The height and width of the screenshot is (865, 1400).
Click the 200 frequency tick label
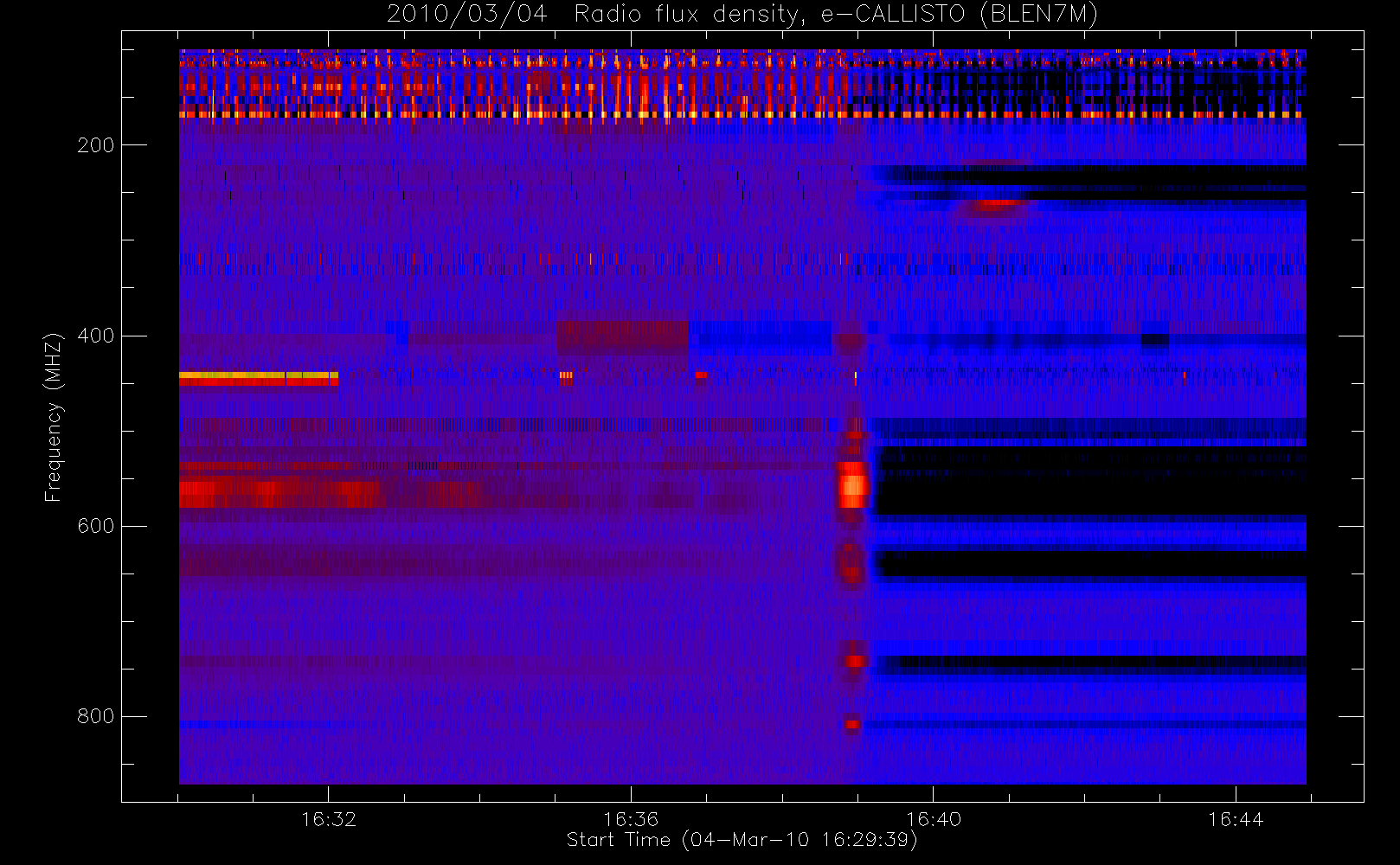click(x=96, y=145)
